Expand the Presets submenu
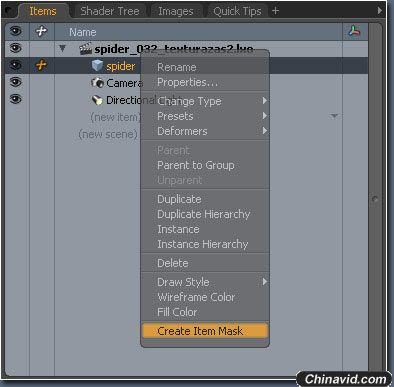The image size is (394, 387). pyautogui.click(x=205, y=116)
